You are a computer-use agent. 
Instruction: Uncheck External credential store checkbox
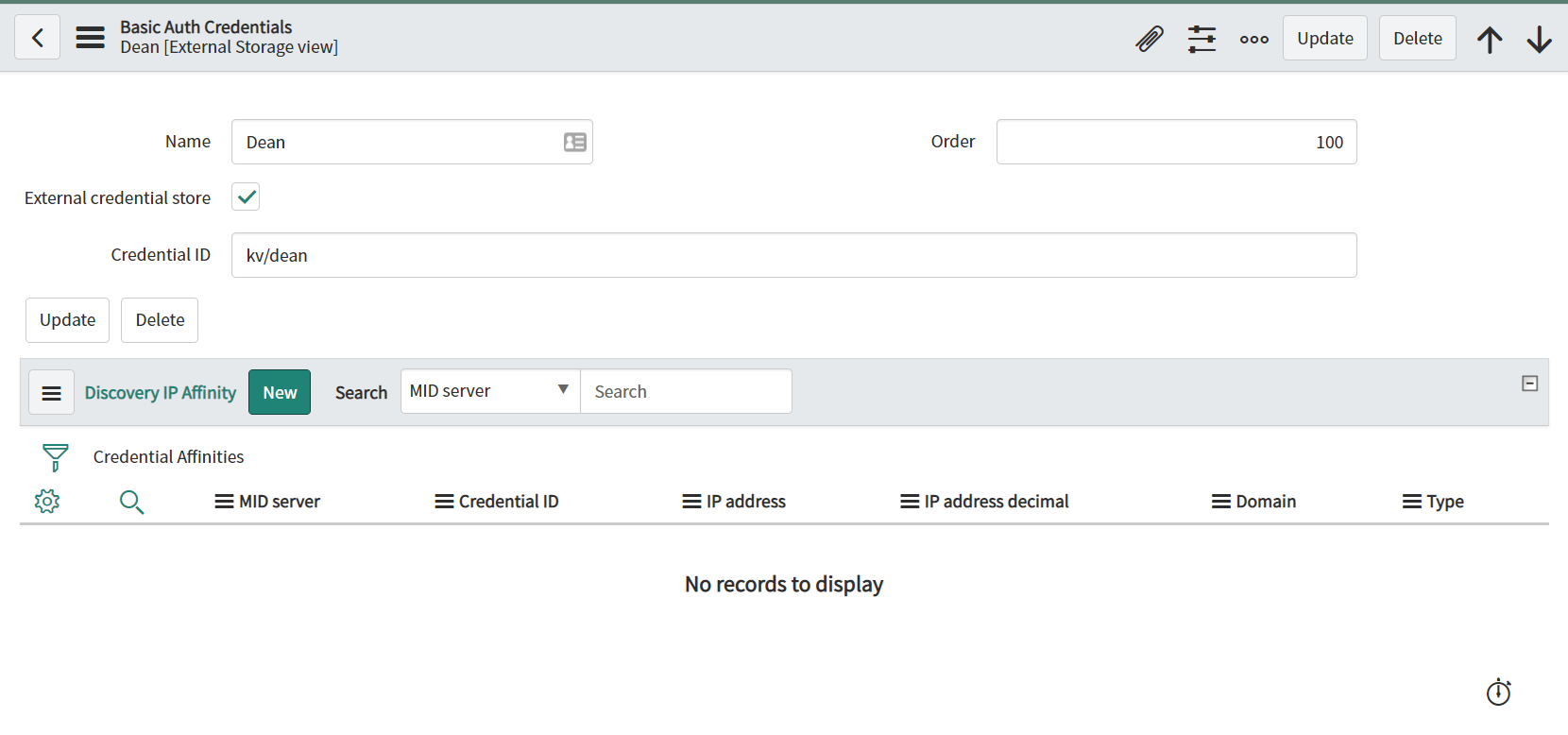click(x=246, y=197)
